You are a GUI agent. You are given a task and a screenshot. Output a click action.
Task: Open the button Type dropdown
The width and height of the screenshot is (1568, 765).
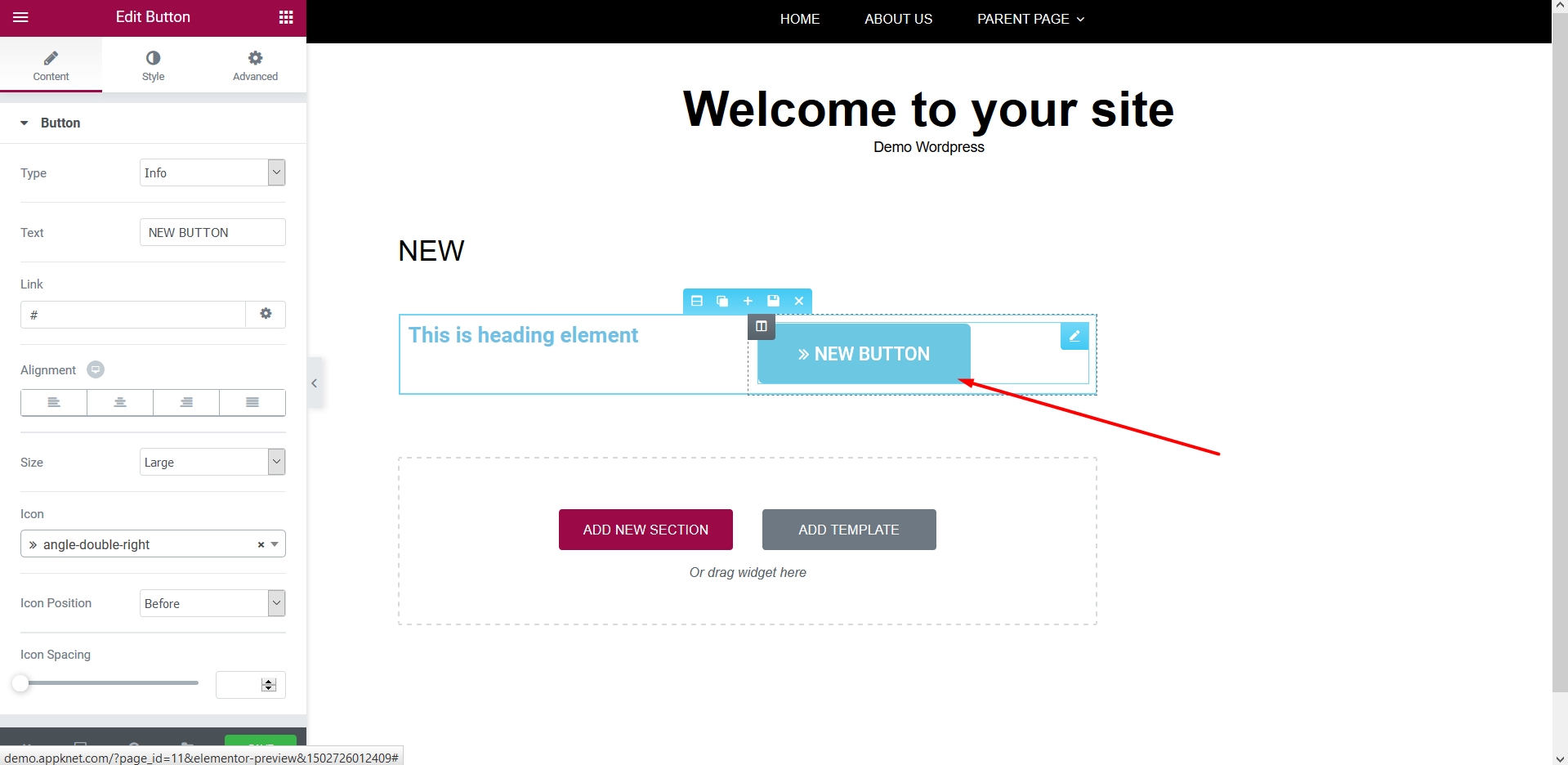point(212,172)
